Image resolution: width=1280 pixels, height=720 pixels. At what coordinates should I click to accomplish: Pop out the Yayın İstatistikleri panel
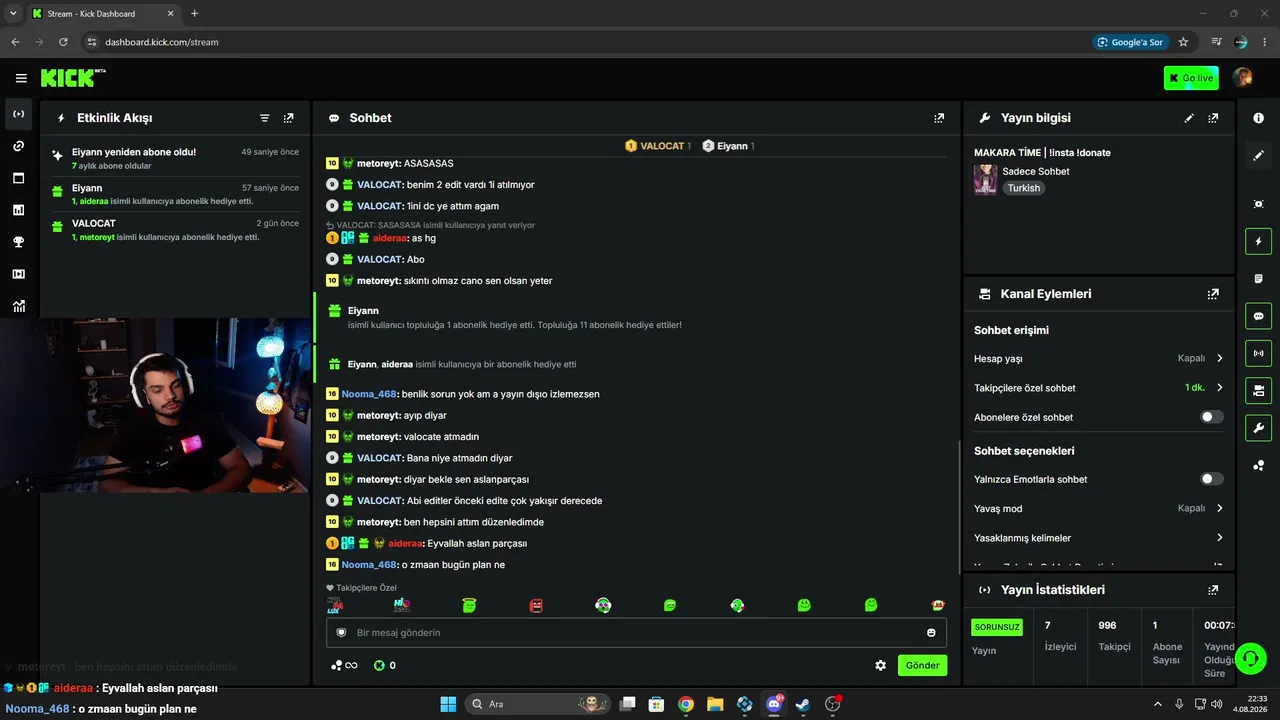click(1213, 590)
